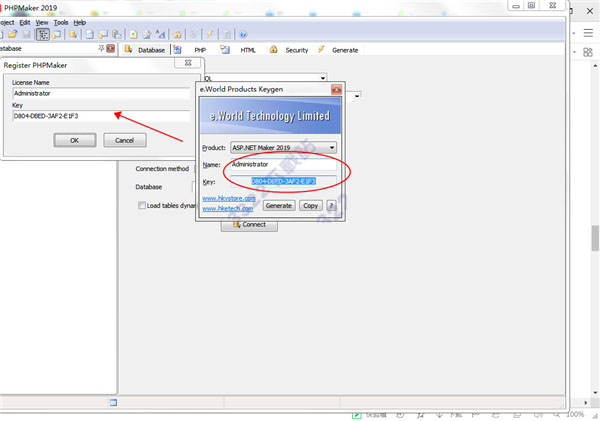Close the Database side panel
Screen dimensions: 600x421
point(110,48)
